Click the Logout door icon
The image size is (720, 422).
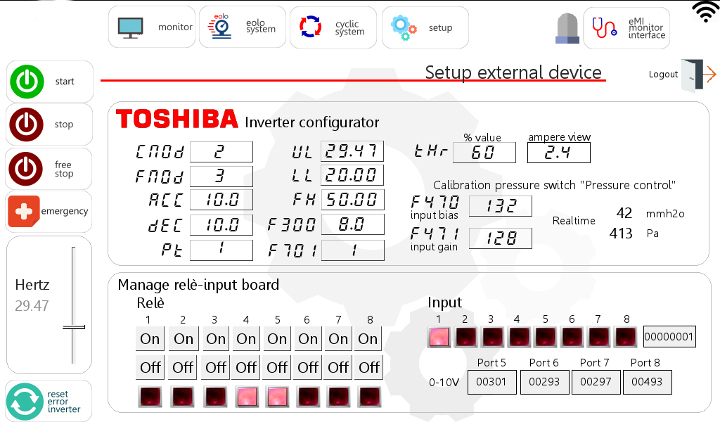click(698, 74)
